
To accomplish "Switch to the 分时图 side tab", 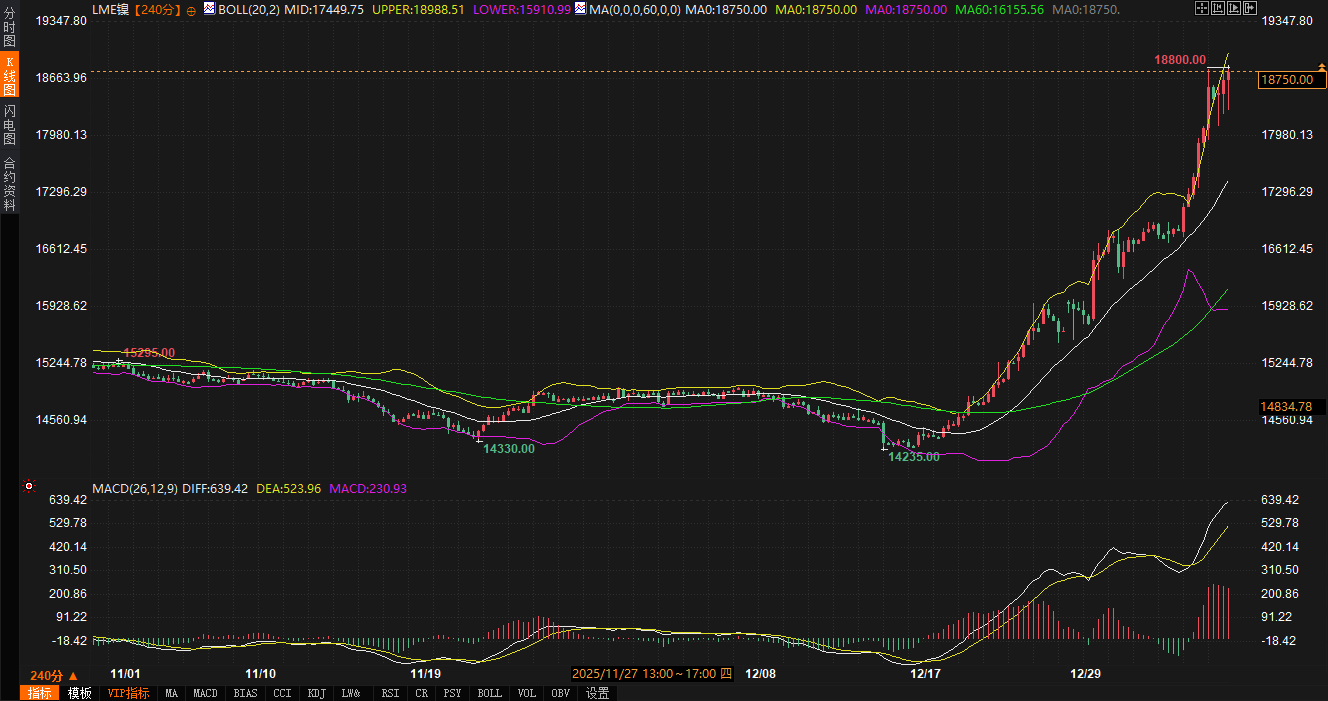I will [x=9, y=27].
